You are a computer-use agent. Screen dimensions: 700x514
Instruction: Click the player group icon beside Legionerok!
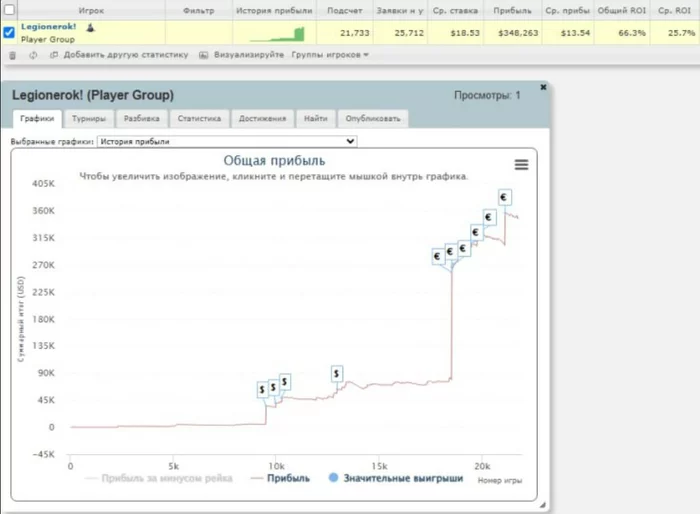coord(90,28)
